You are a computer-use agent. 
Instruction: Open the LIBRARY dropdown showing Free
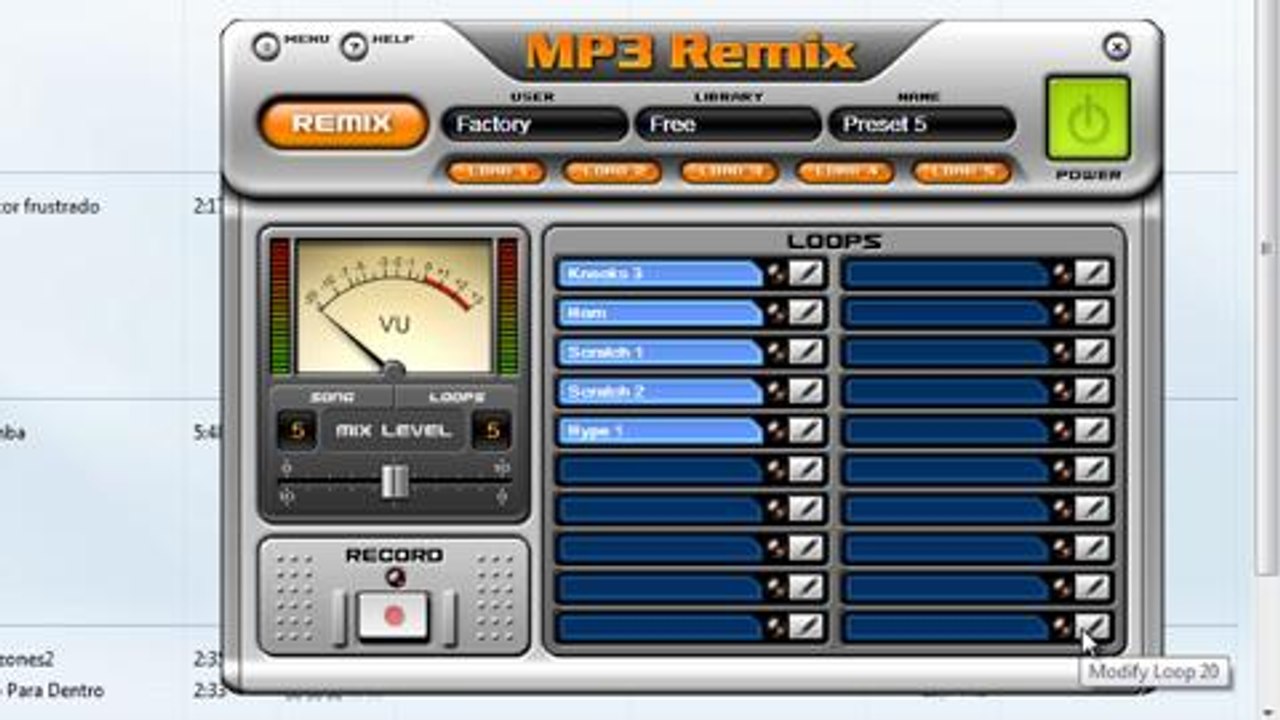[x=728, y=124]
